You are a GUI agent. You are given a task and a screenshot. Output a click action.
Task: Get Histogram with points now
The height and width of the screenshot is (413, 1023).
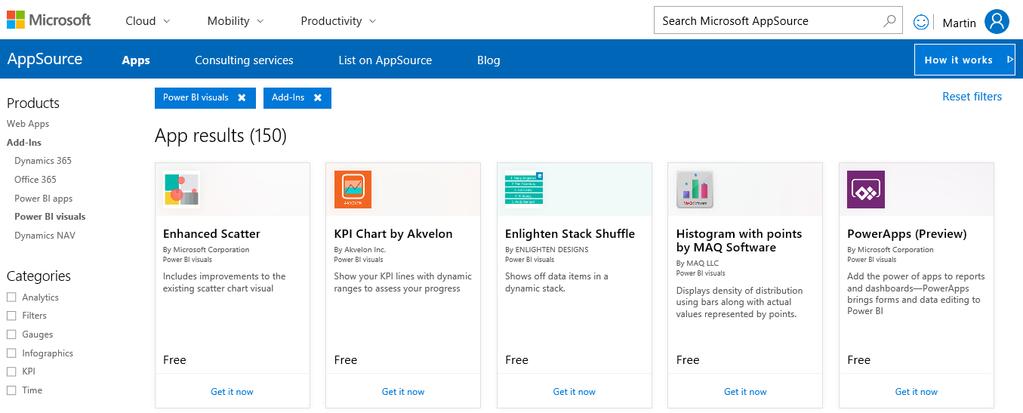point(745,391)
